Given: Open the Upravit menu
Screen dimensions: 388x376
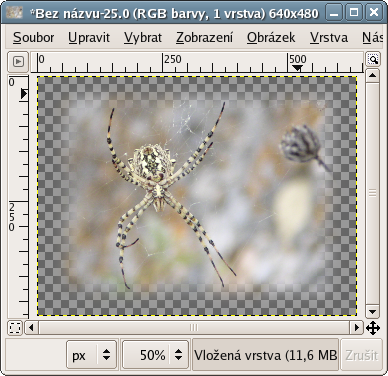Looking at the screenshot, I should pyautogui.click(x=89, y=38).
